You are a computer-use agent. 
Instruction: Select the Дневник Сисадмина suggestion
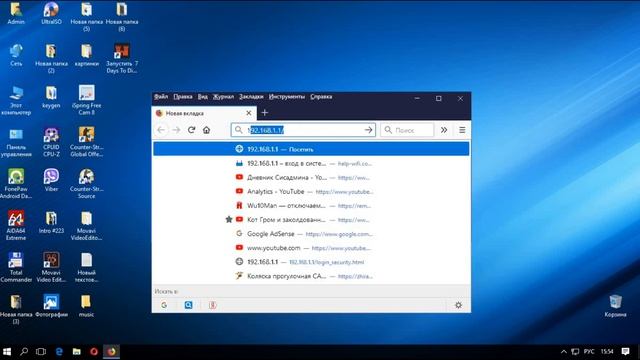coord(311,178)
